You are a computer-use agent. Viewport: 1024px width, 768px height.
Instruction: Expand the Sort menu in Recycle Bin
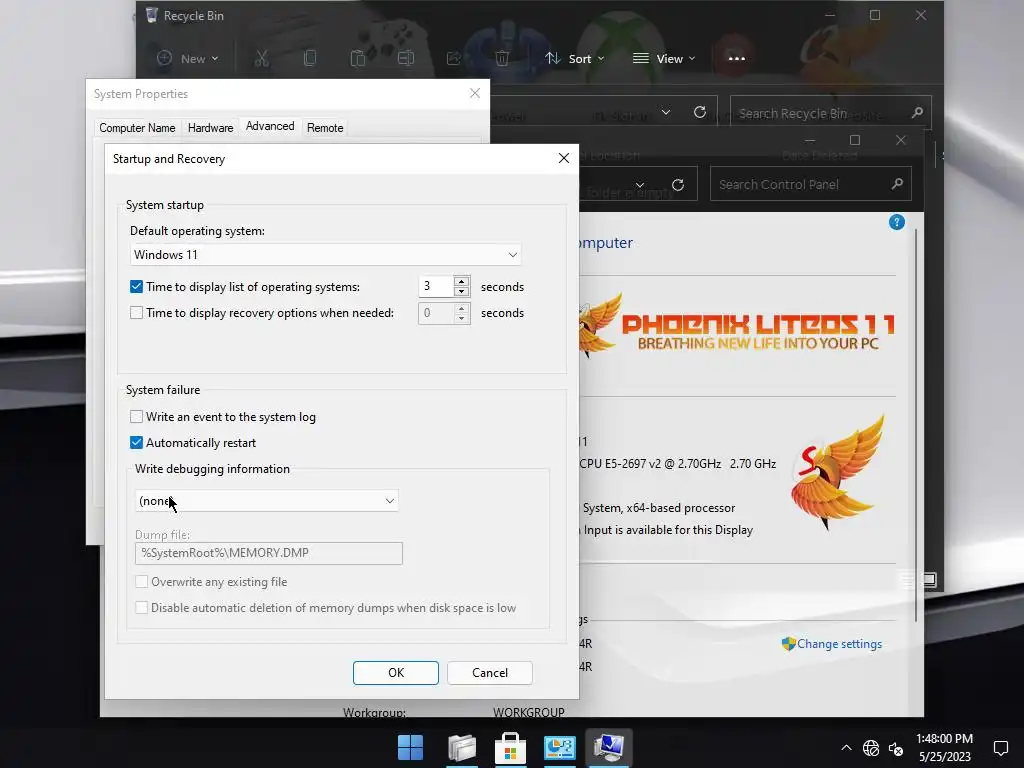575,59
